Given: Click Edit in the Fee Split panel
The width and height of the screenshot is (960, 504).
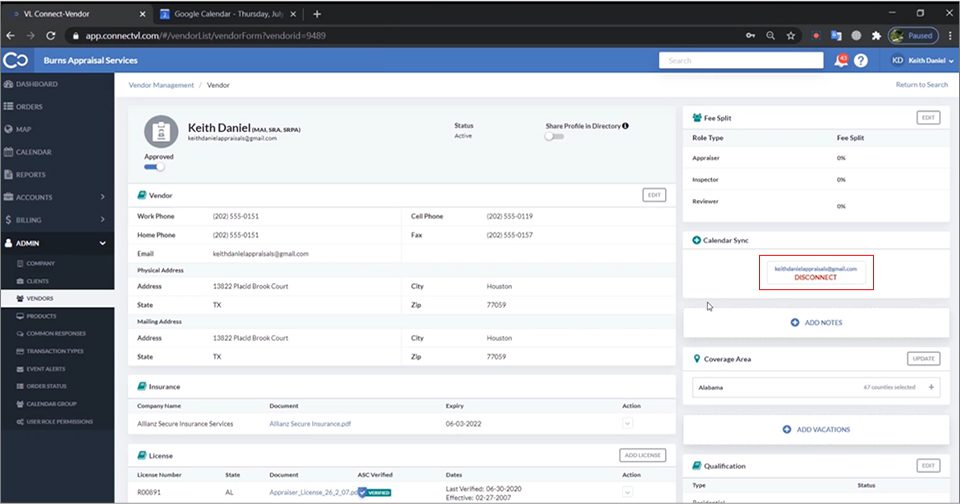Looking at the screenshot, I should coord(928,118).
